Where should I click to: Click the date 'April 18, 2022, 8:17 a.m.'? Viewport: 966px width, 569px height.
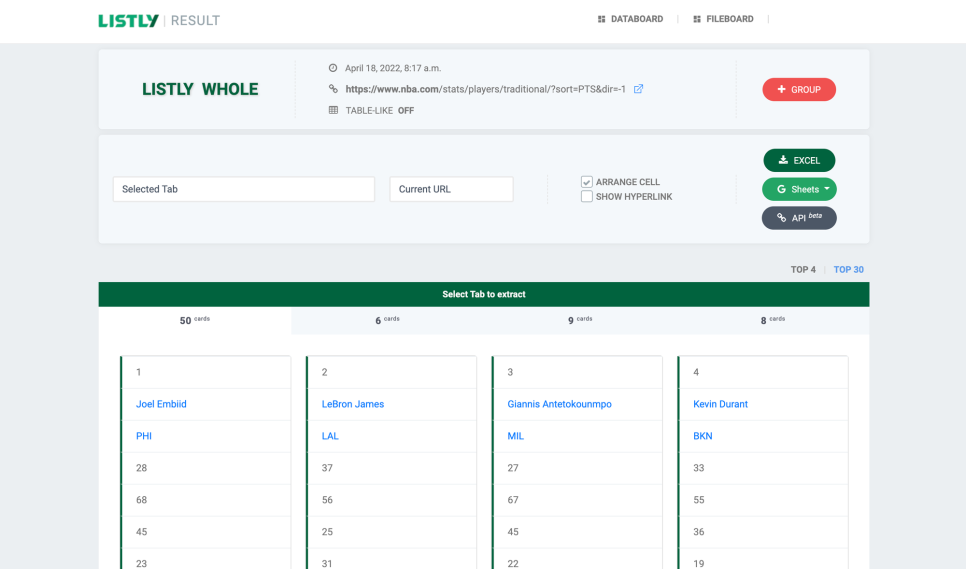click(x=393, y=68)
